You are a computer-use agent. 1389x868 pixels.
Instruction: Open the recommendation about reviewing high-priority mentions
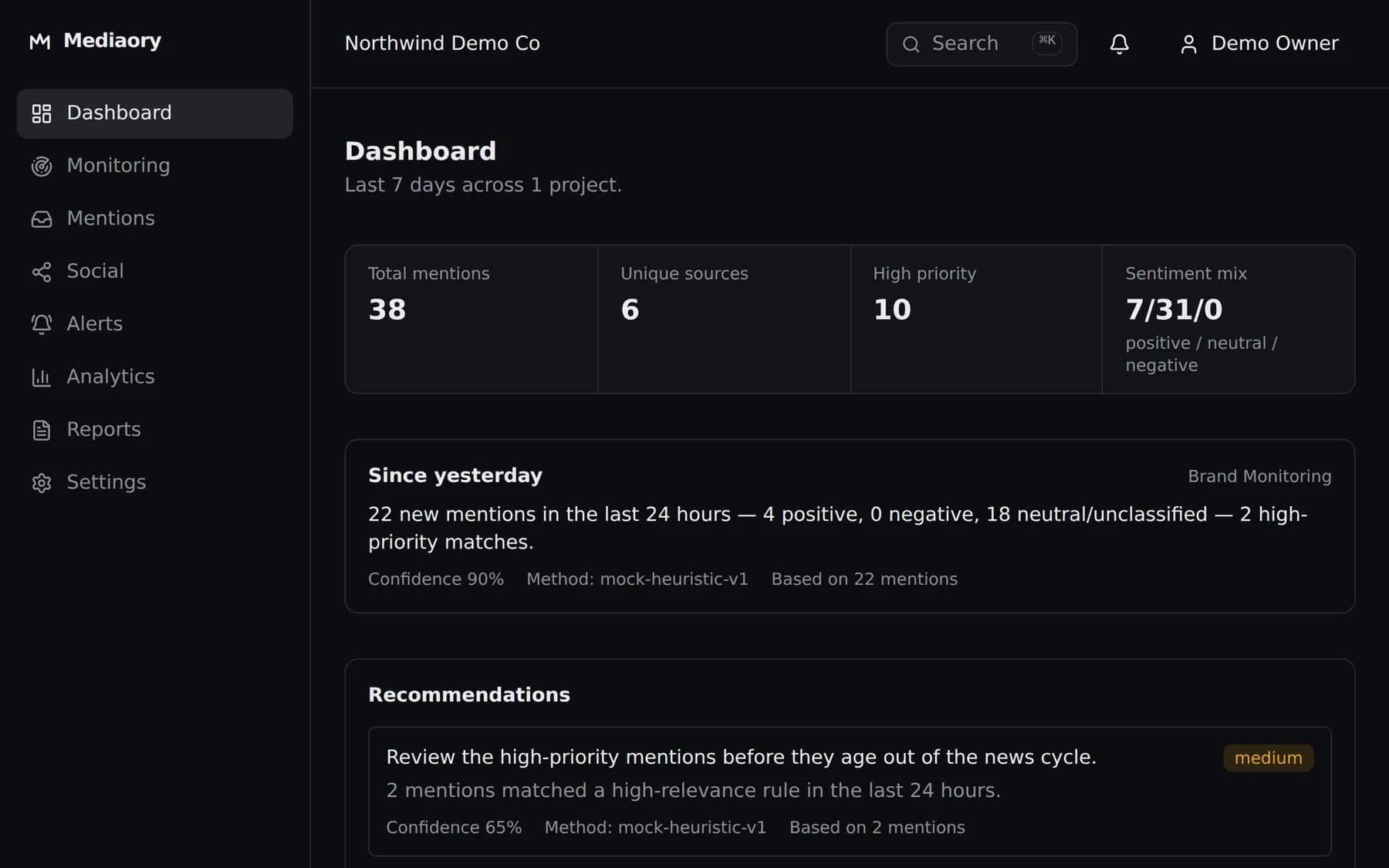pos(850,791)
